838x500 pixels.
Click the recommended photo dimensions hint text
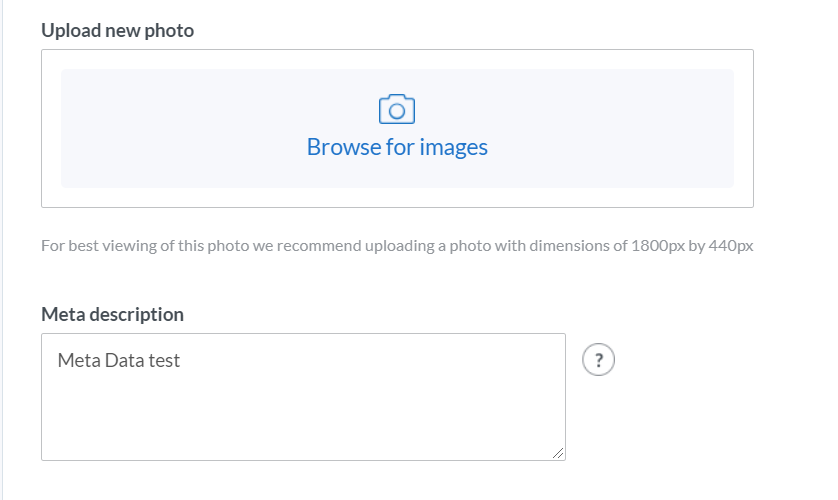click(x=397, y=246)
